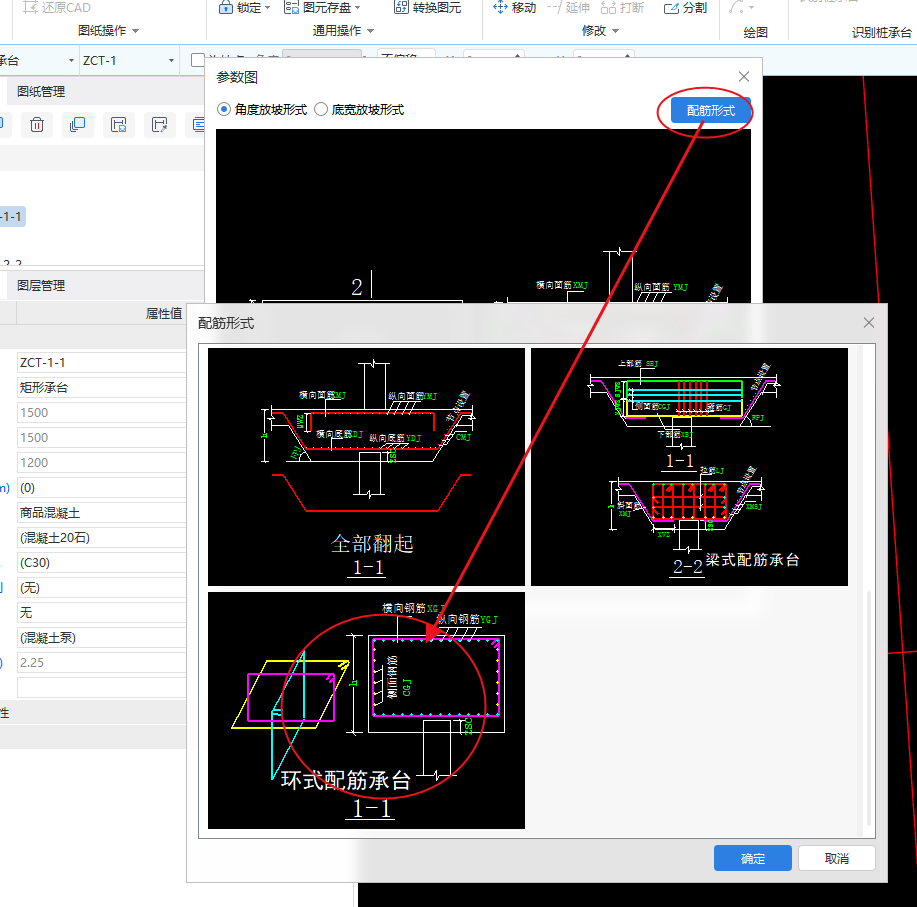Select 角度放坡形式 radio option
Screen dimensions: 917x907
262,109
